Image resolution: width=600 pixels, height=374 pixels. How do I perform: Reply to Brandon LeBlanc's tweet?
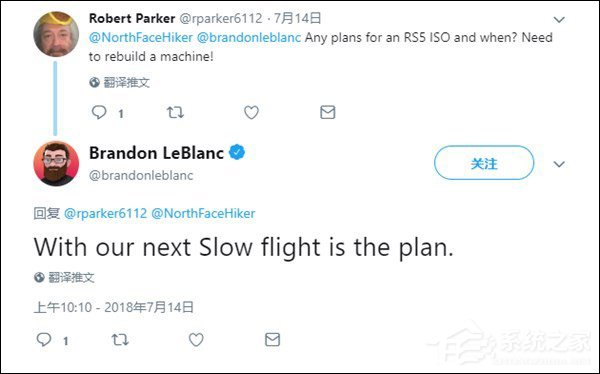coord(44,340)
